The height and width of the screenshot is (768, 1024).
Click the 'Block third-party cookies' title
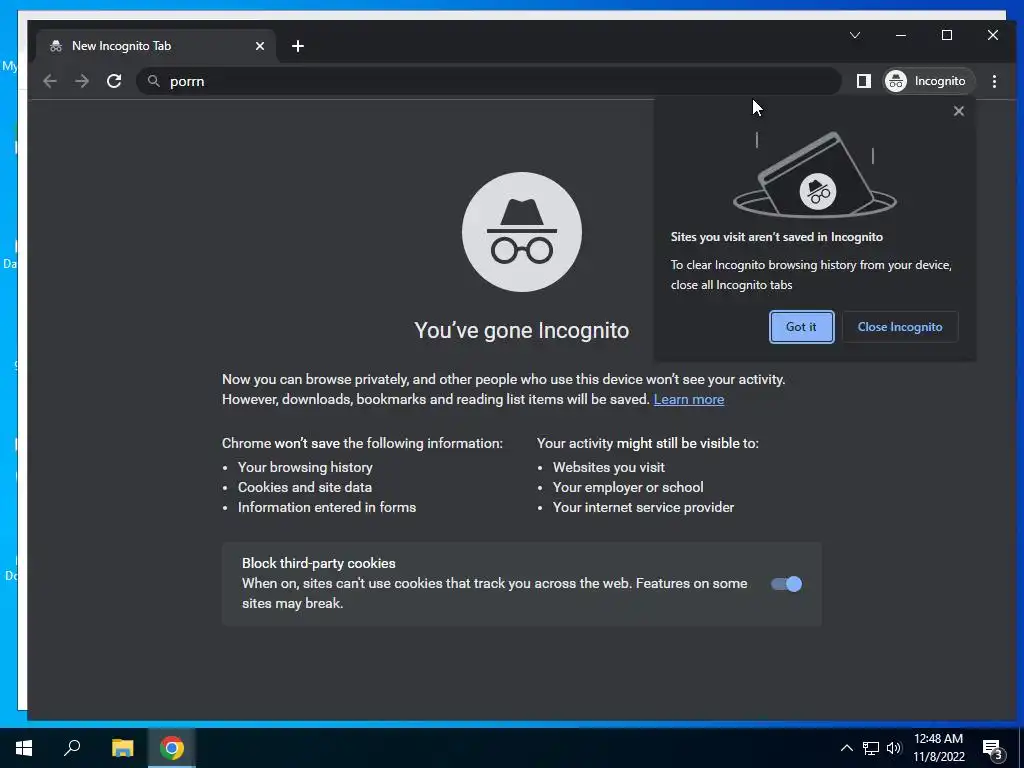(x=319, y=564)
